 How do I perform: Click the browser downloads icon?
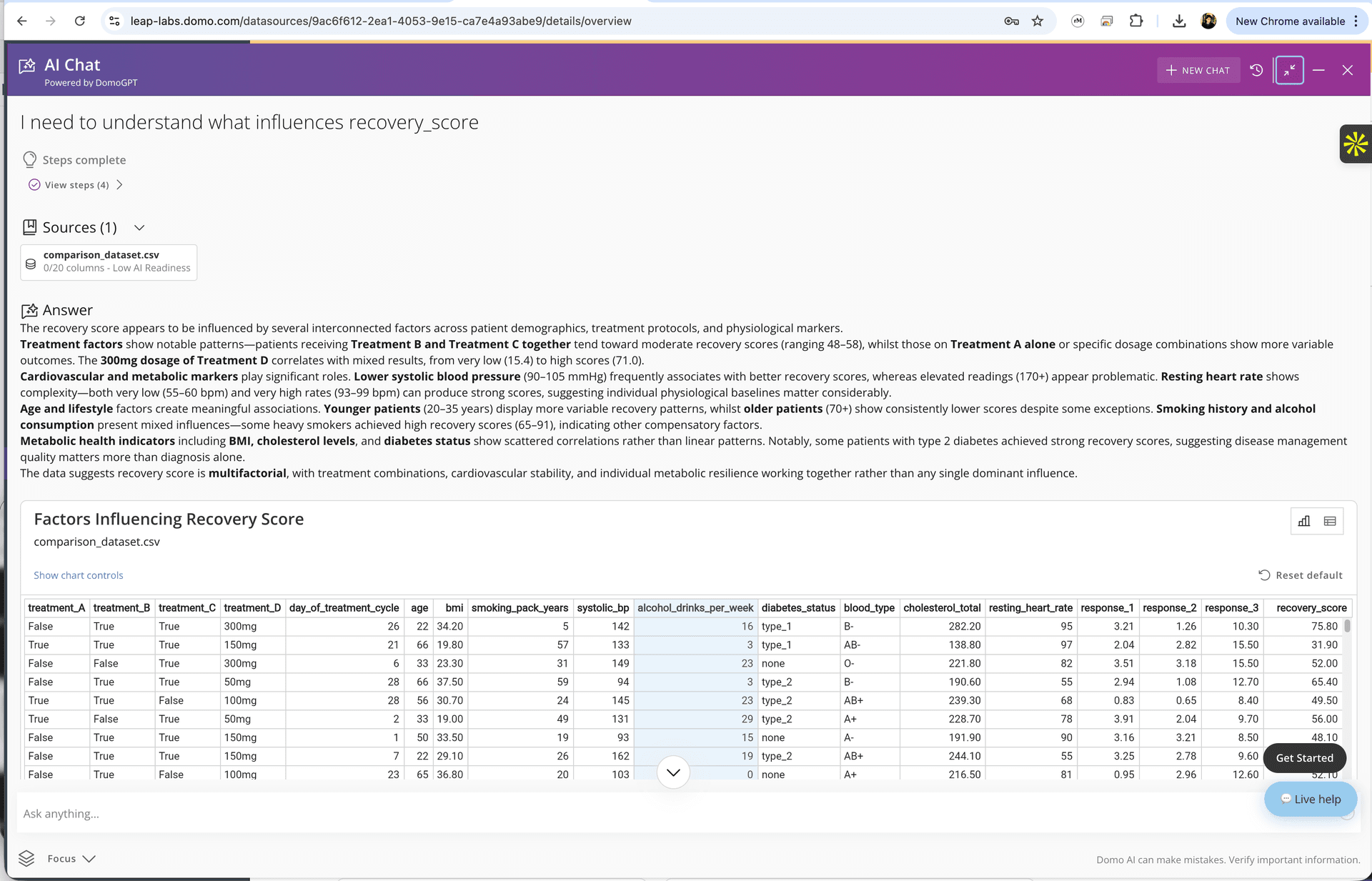pyautogui.click(x=1179, y=21)
